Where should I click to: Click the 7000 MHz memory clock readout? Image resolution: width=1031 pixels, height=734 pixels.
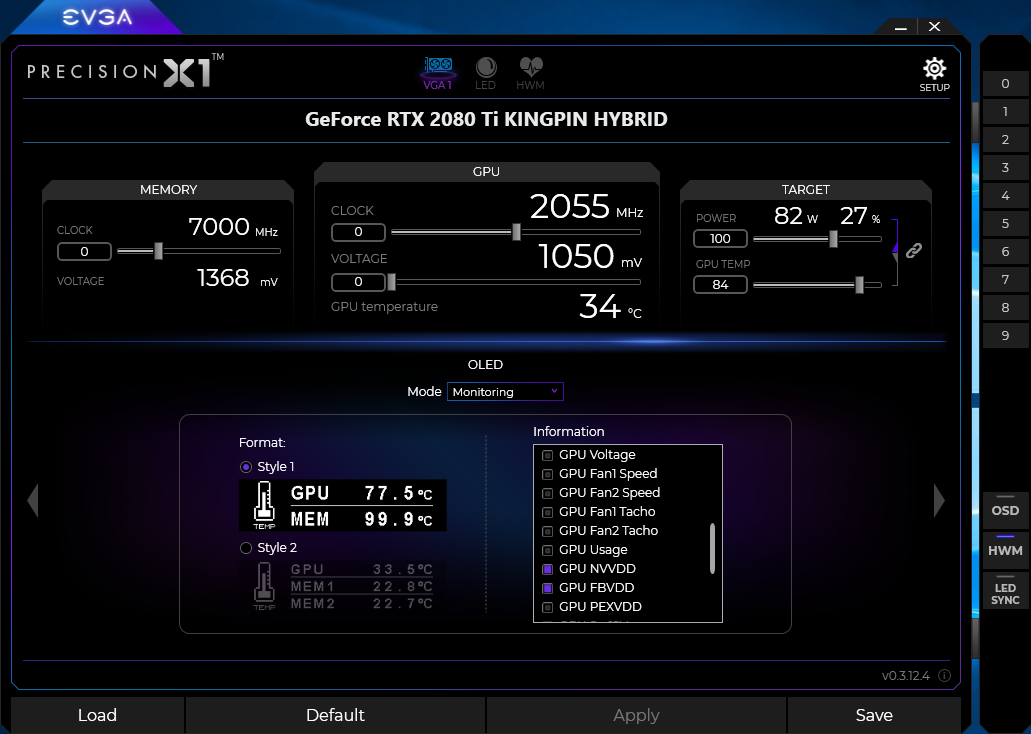tap(233, 227)
